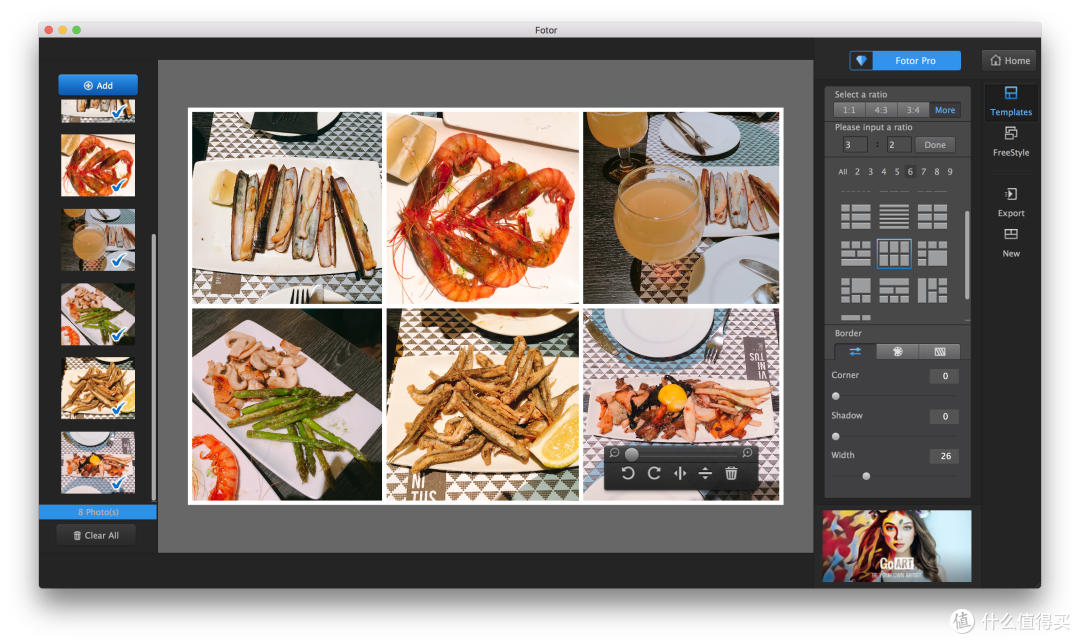
Task: Filter templates for 6 photos
Action: click(910, 172)
